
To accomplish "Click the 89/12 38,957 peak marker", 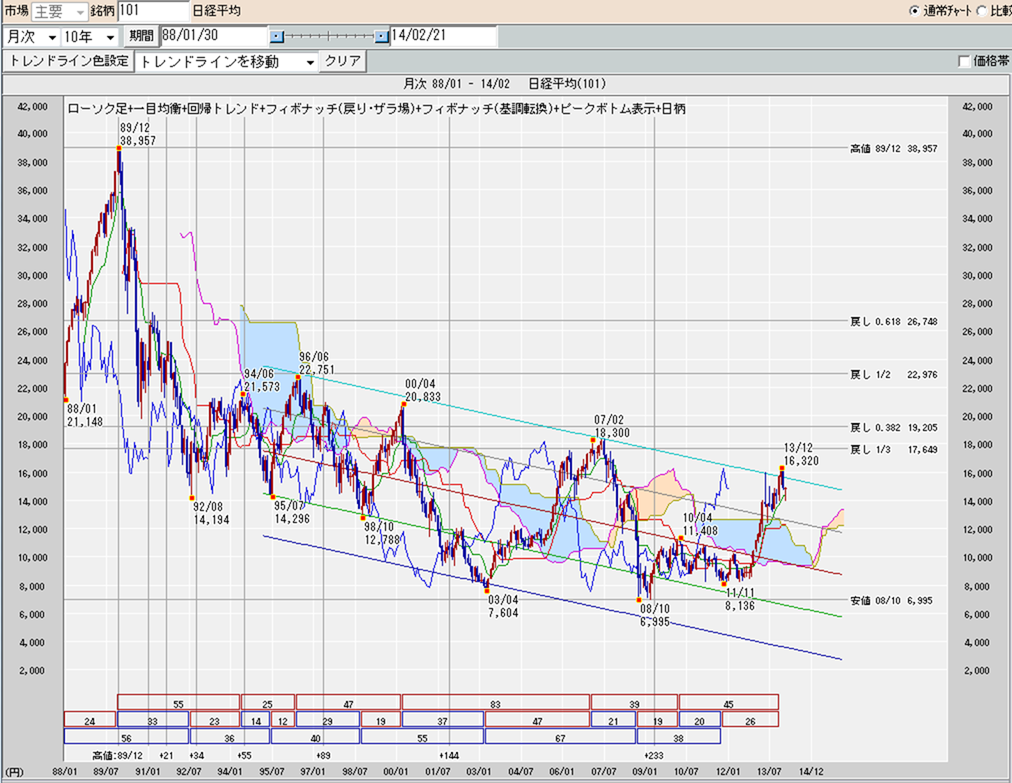I will [119, 148].
